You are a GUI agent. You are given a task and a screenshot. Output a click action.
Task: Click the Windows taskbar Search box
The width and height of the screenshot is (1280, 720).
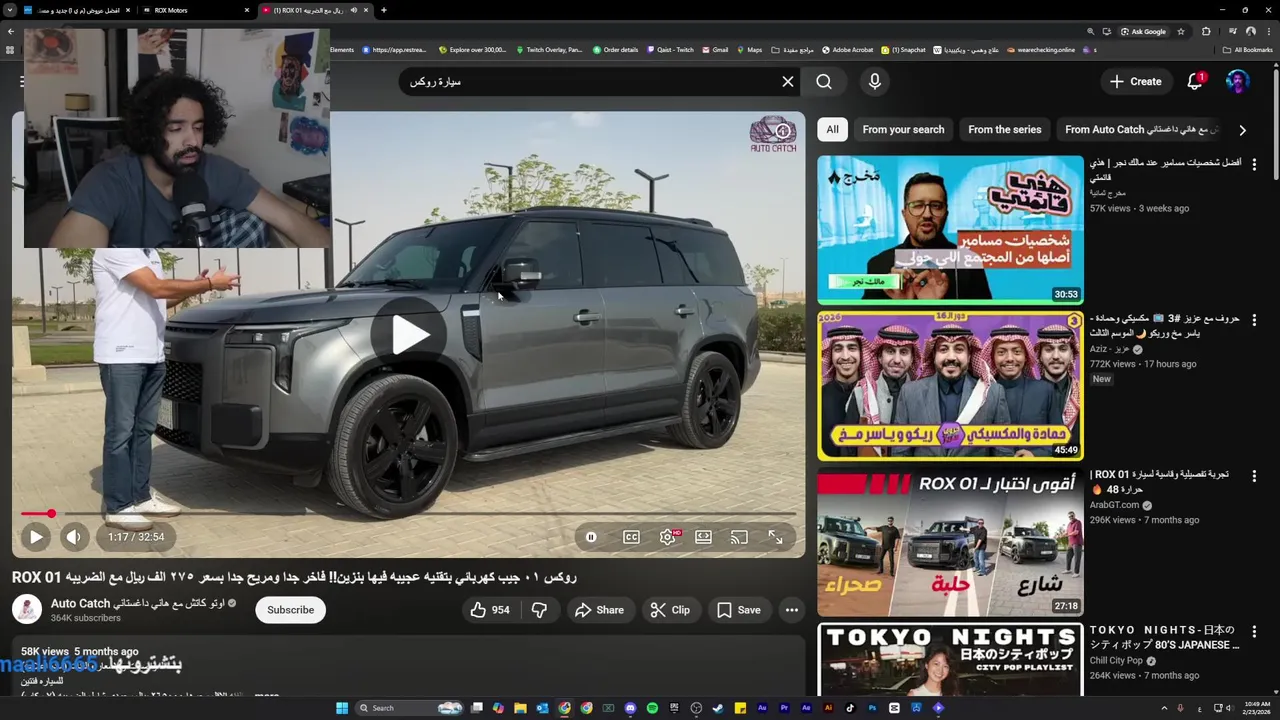pos(410,708)
